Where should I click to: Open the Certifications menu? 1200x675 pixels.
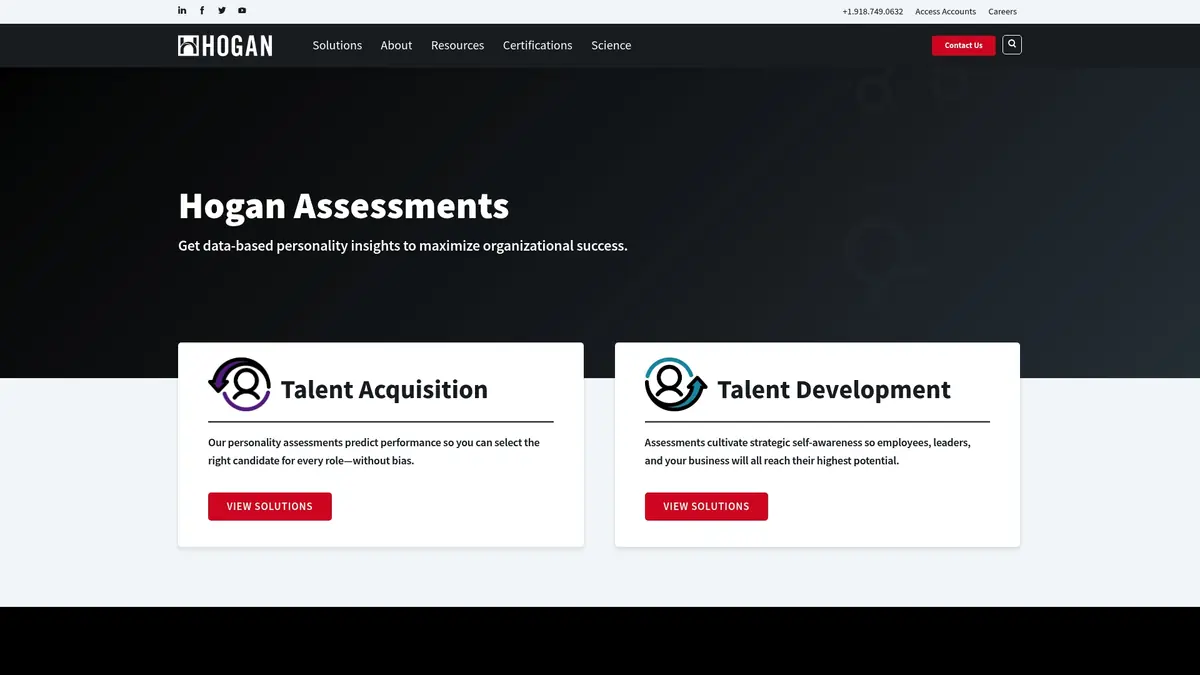tap(538, 45)
